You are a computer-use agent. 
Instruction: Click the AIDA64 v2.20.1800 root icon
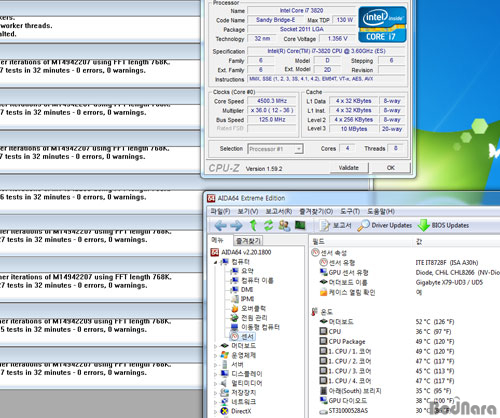(214, 252)
